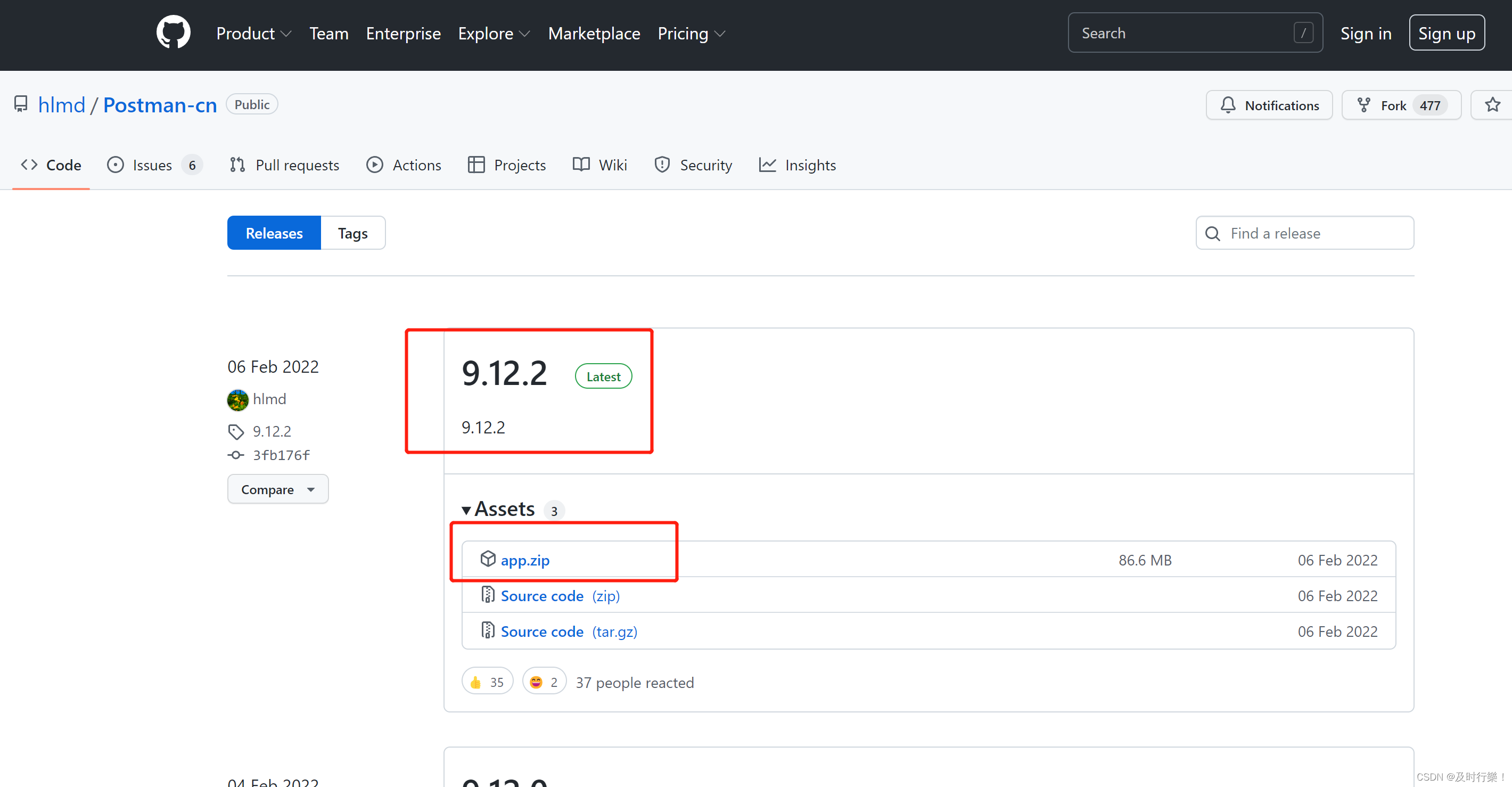1512x787 pixels.
Task: Focus the GitHub Search field
Action: coord(1195,33)
